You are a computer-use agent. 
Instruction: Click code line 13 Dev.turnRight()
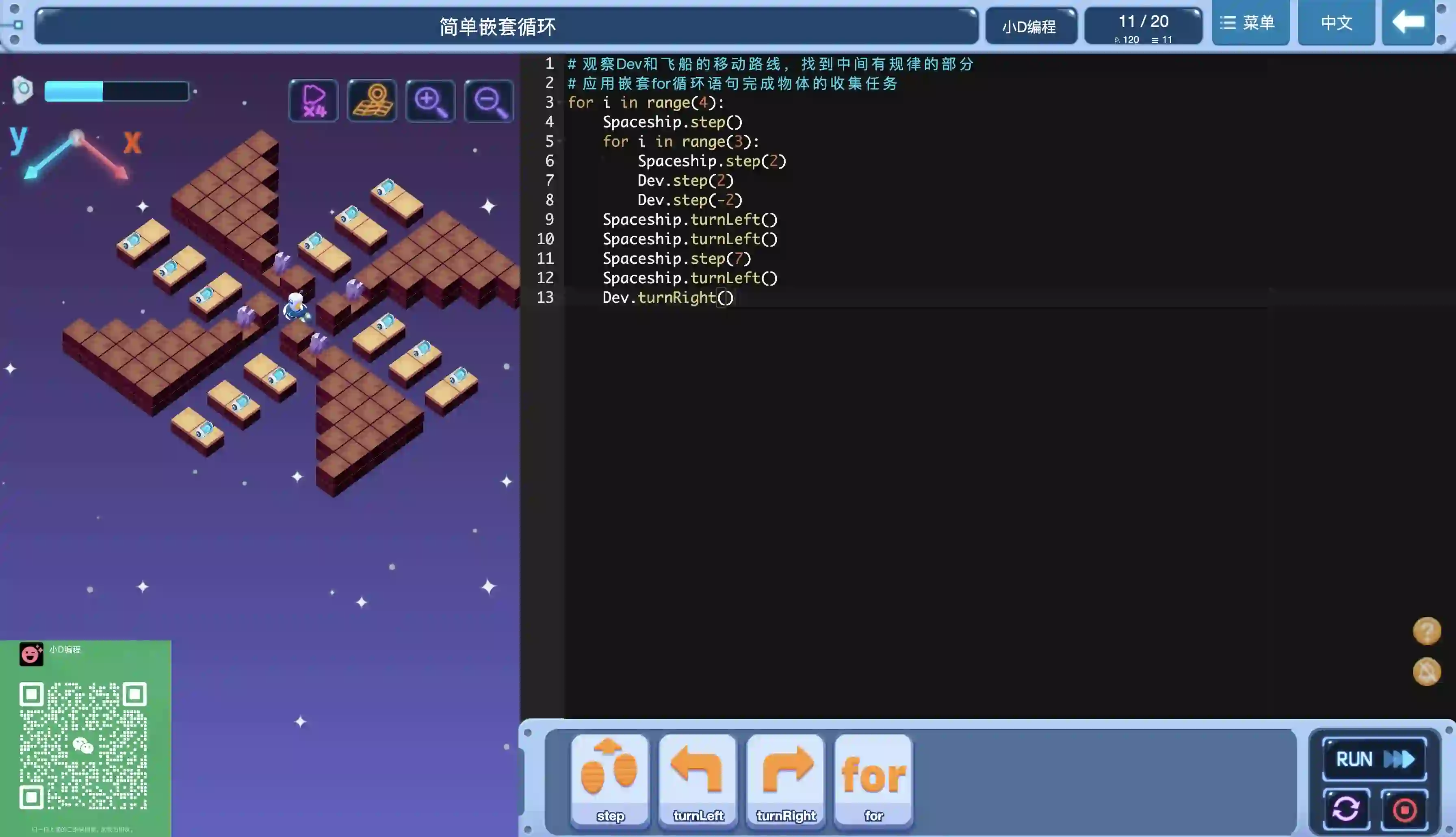667,298
